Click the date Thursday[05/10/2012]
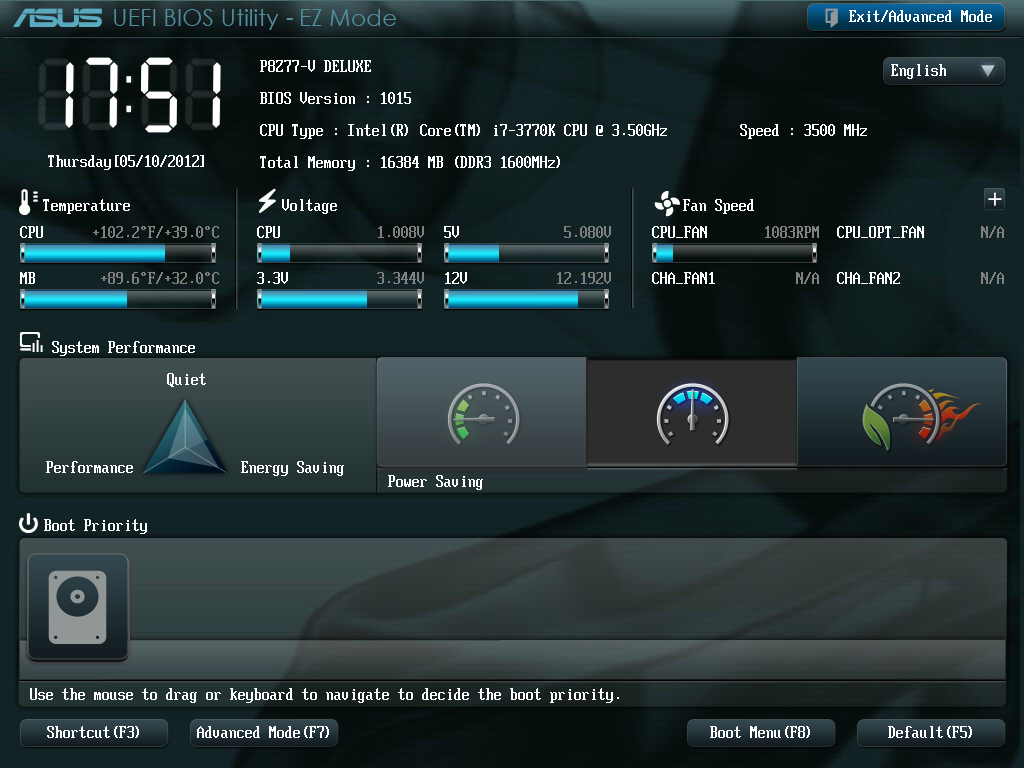This screenshot has height=768, width=1024. tap(126, 161)
